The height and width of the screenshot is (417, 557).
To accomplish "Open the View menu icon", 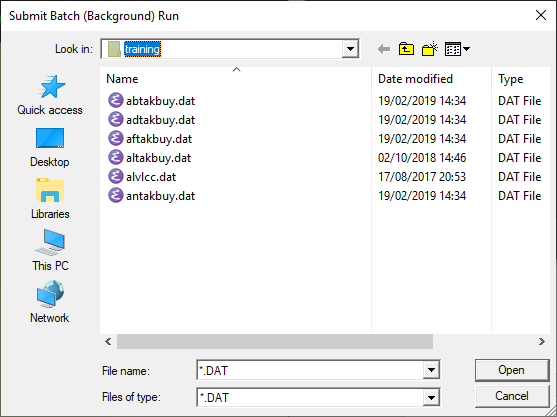I will tap(457, 49).
